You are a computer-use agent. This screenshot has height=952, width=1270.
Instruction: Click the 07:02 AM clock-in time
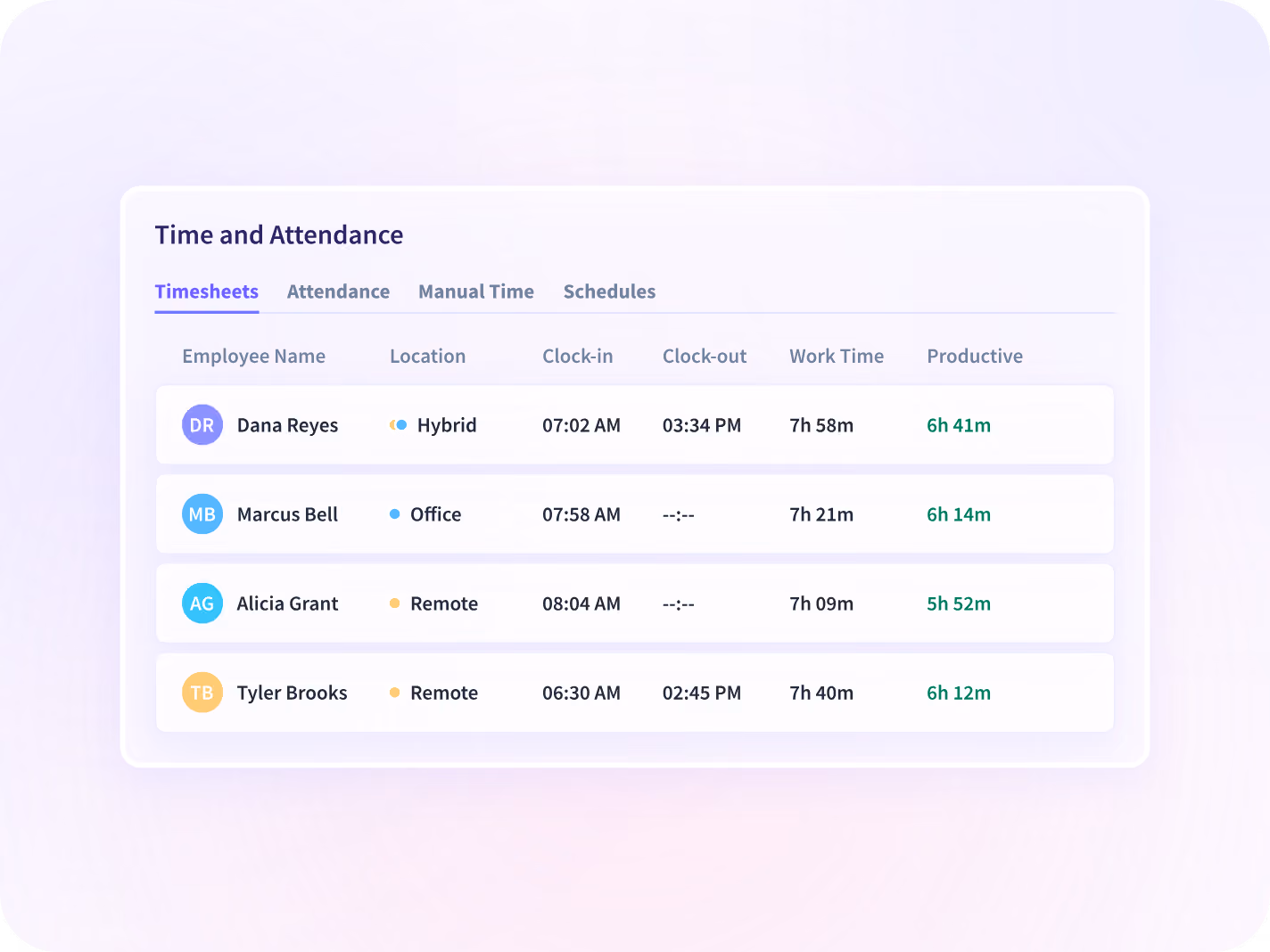point(581,425)
